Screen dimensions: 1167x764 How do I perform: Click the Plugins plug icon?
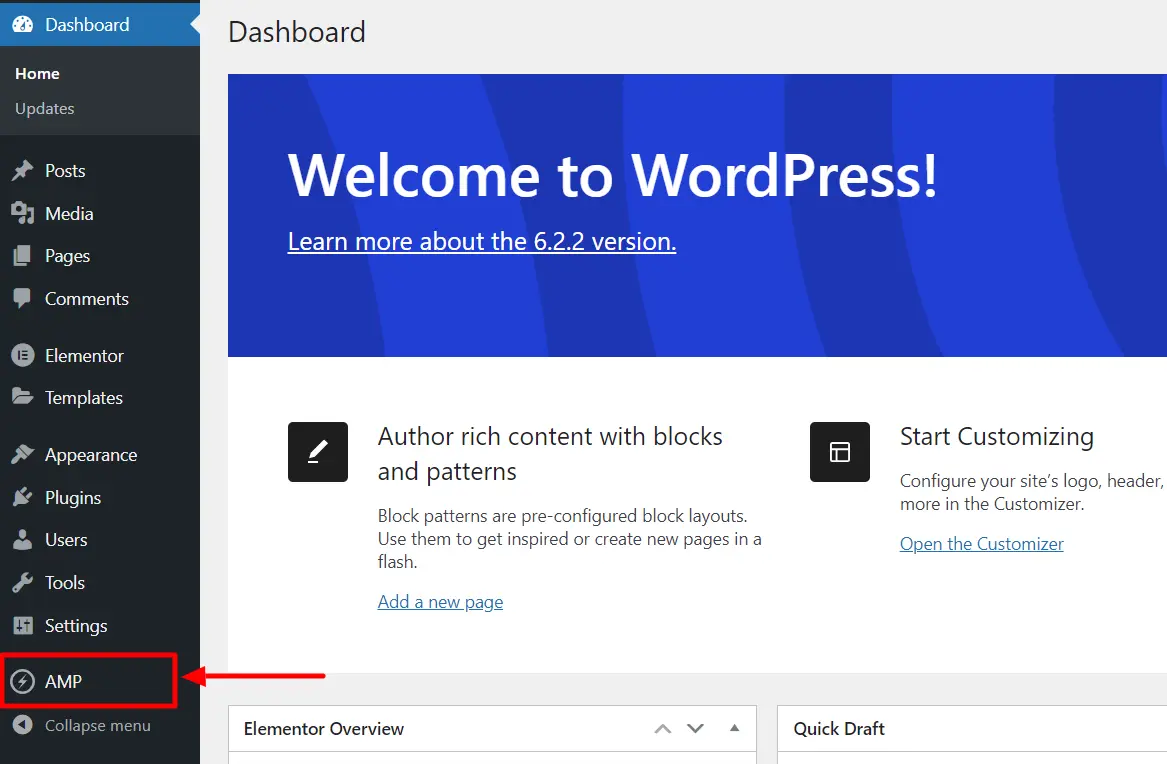click(23, 497)
